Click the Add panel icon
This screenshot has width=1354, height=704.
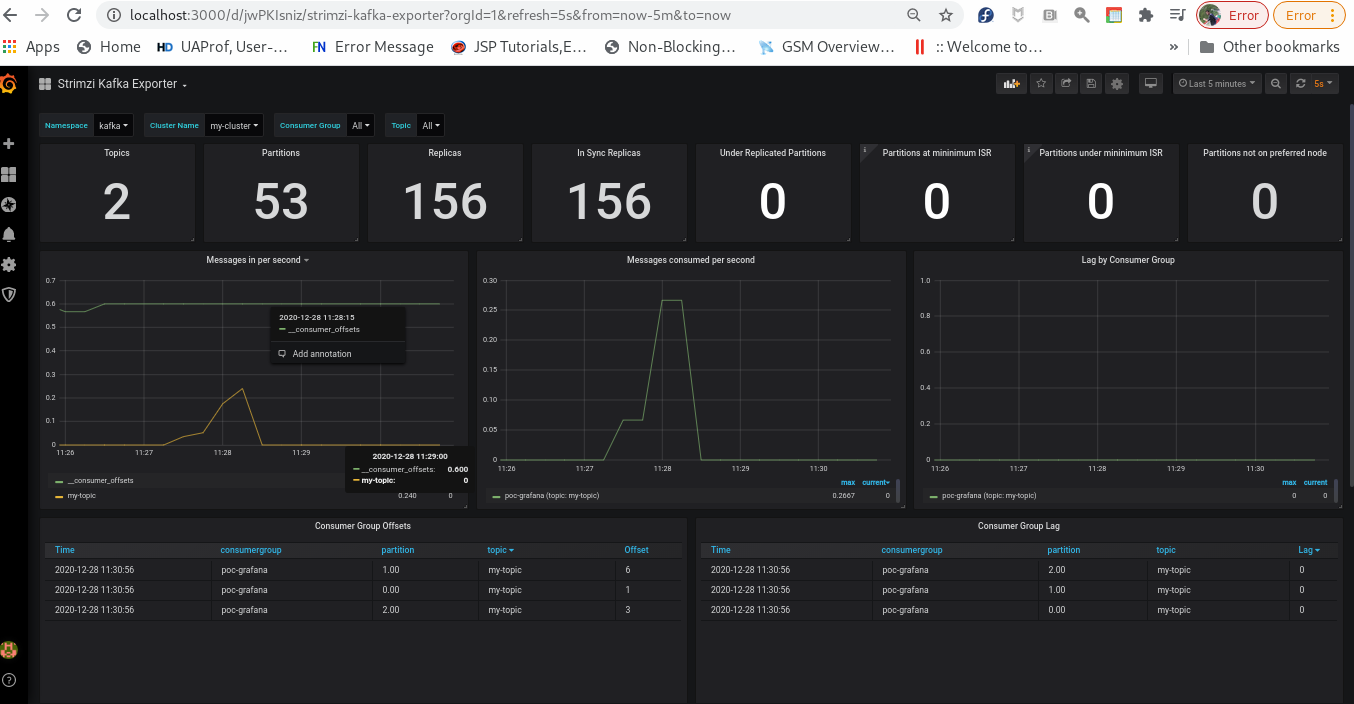(x=1012, y=84)
